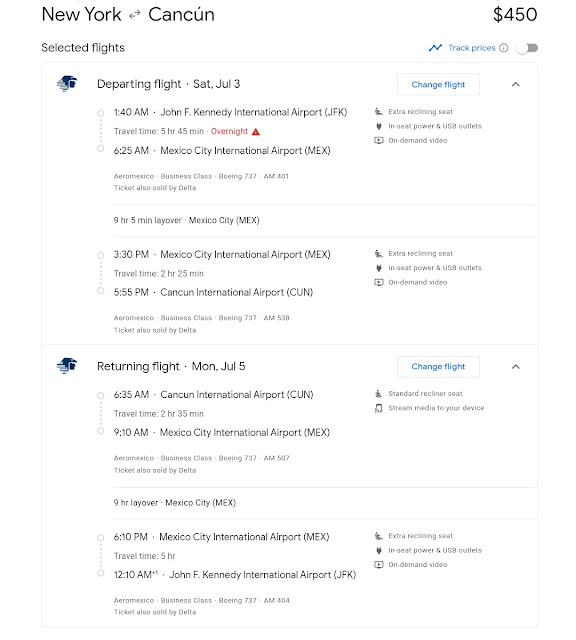Collapse the Returning flight details chevron
576x640 pixels.
pyautogui.click(x=516, y=367)
